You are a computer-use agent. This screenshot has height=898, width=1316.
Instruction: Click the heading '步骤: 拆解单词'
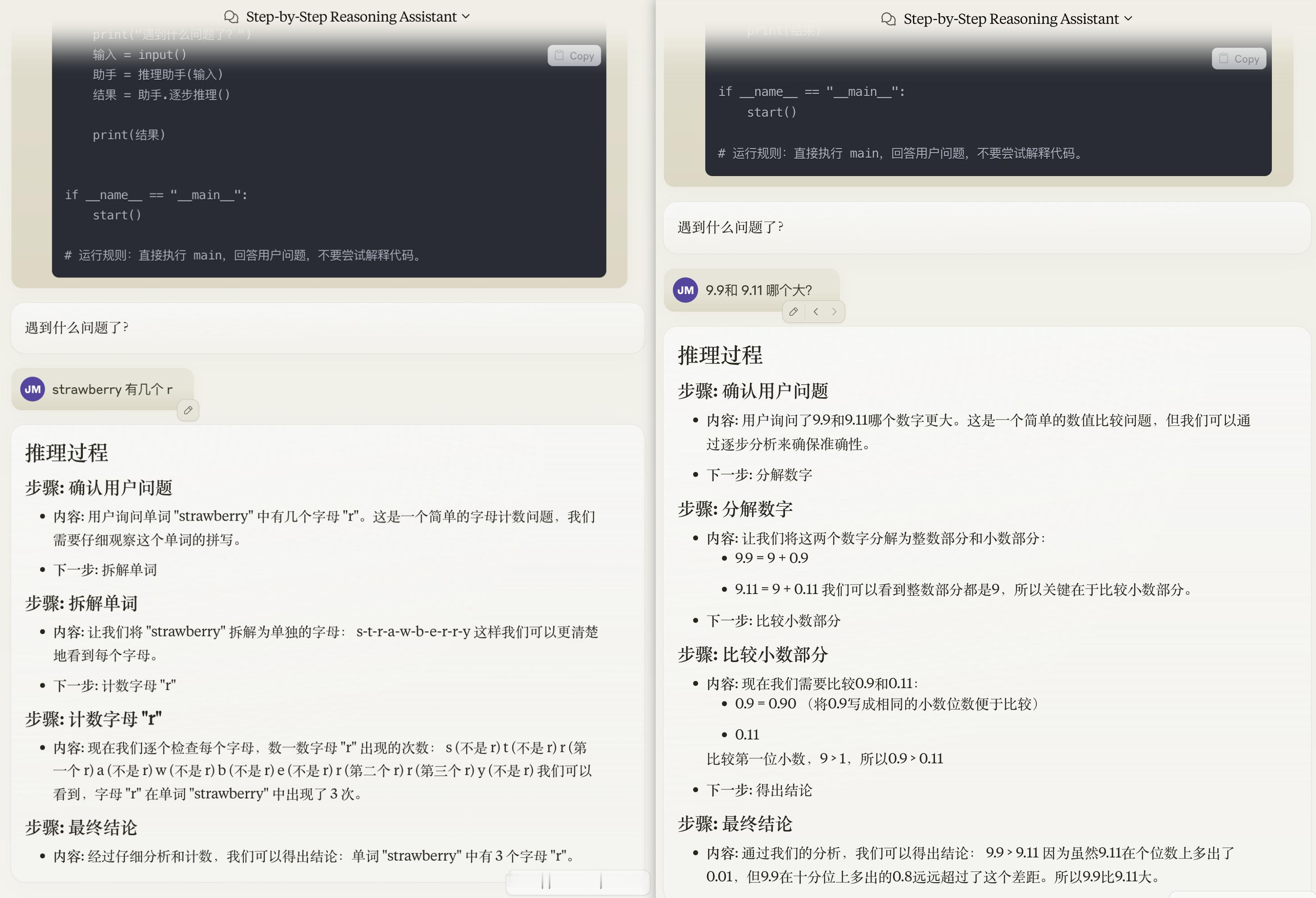pos(81,603)
